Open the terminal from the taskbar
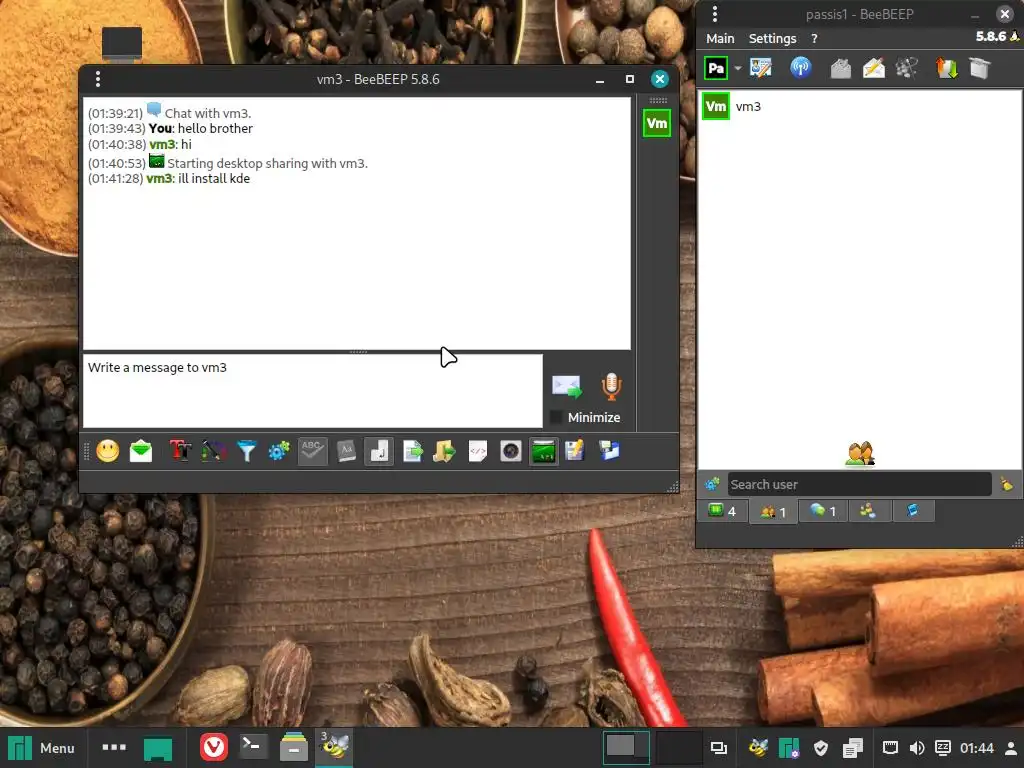 [253, 746]
